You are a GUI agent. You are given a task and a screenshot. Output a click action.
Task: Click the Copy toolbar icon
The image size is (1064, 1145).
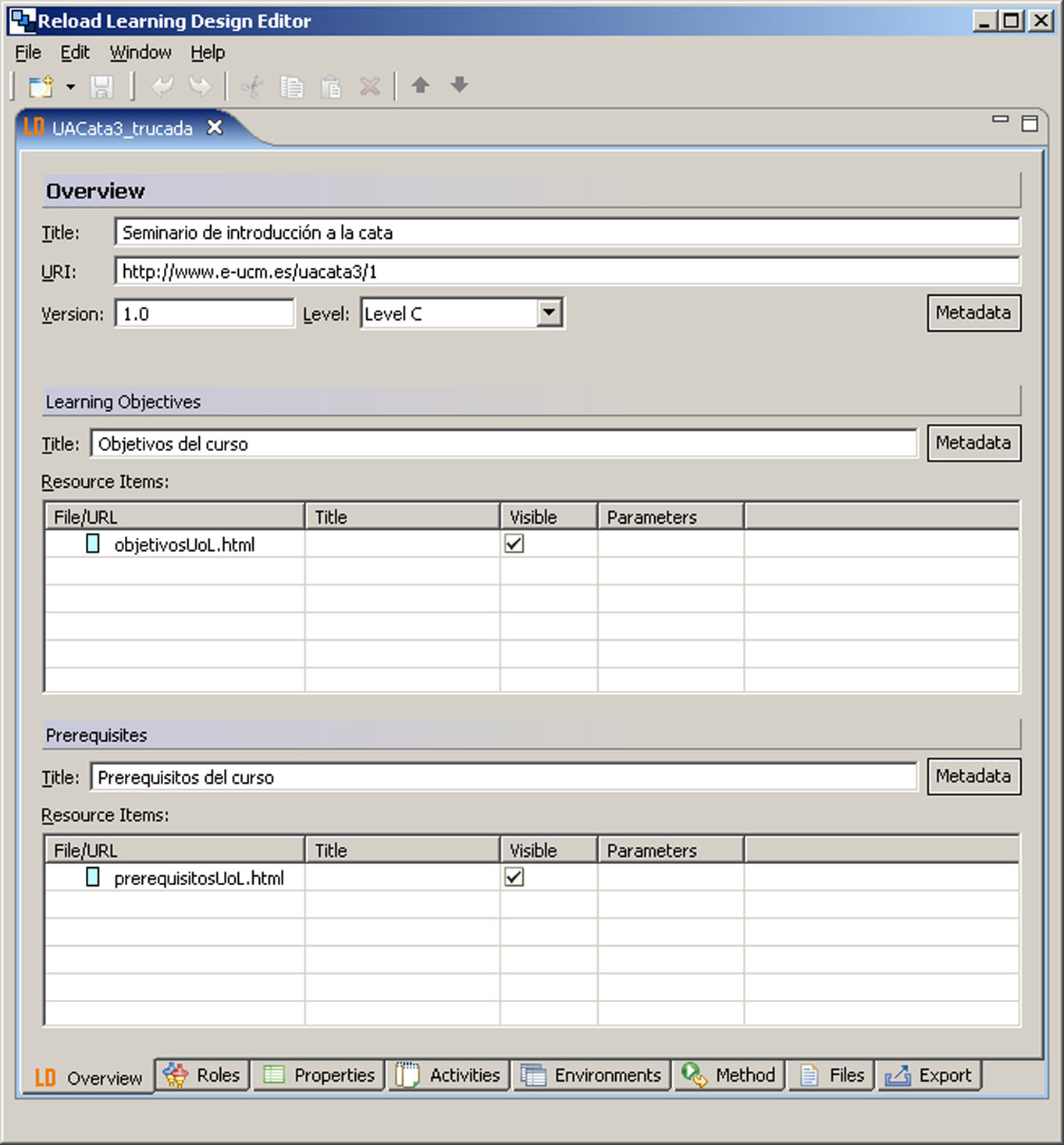point(292,86)
